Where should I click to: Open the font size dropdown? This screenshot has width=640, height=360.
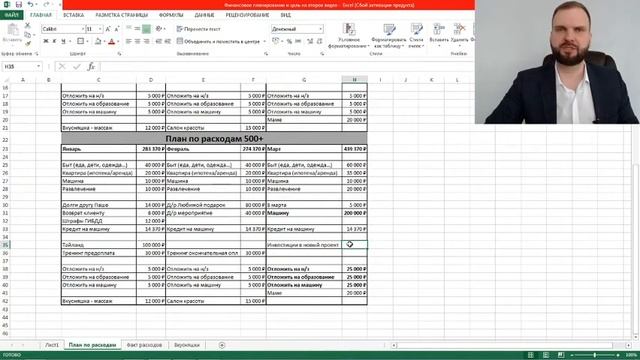click(x=100, y=29)
